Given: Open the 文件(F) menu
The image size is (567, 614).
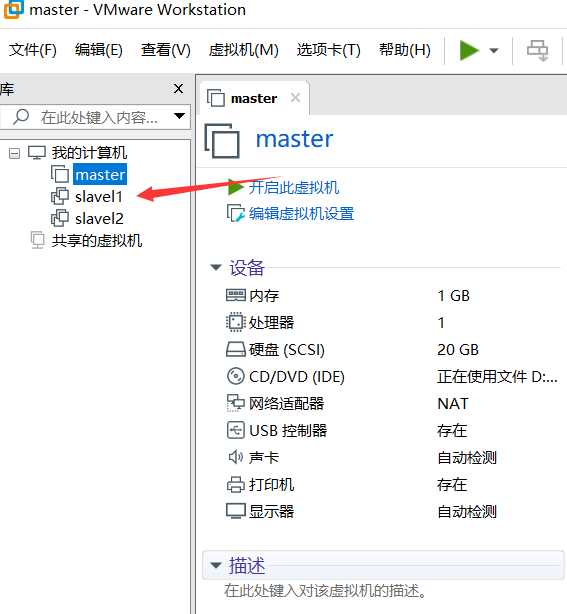Looking at the screenshot, I should 33,50.
